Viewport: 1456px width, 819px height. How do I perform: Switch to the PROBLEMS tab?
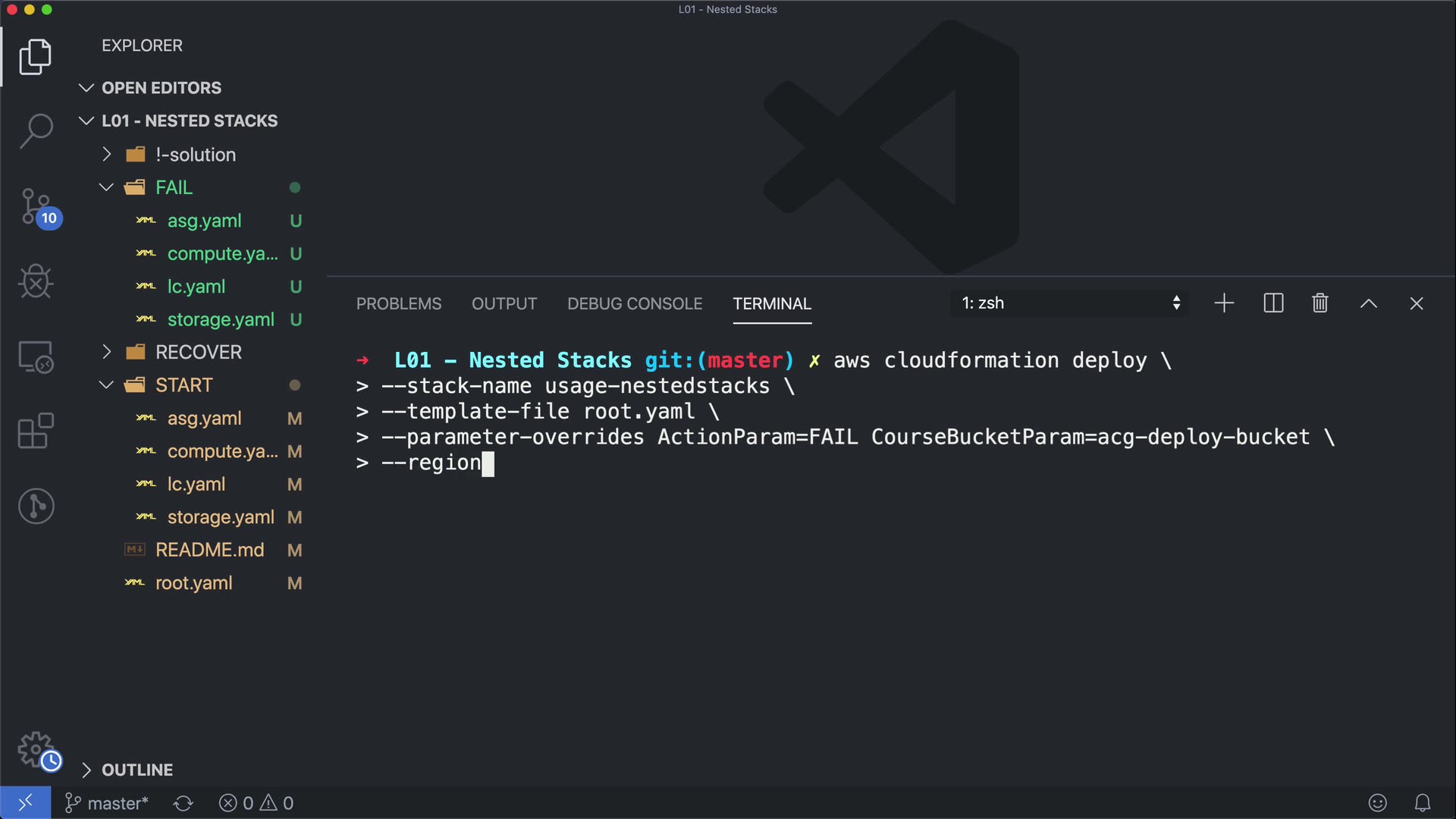(x=398, y=303)
